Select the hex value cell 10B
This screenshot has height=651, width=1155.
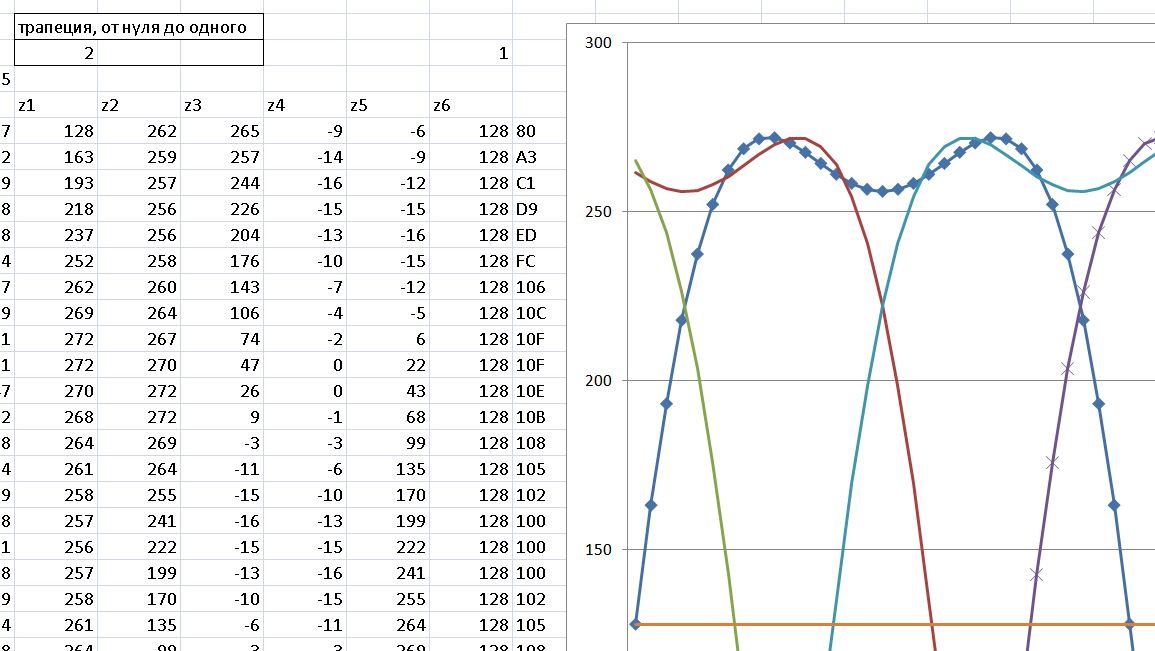point(539,418)
